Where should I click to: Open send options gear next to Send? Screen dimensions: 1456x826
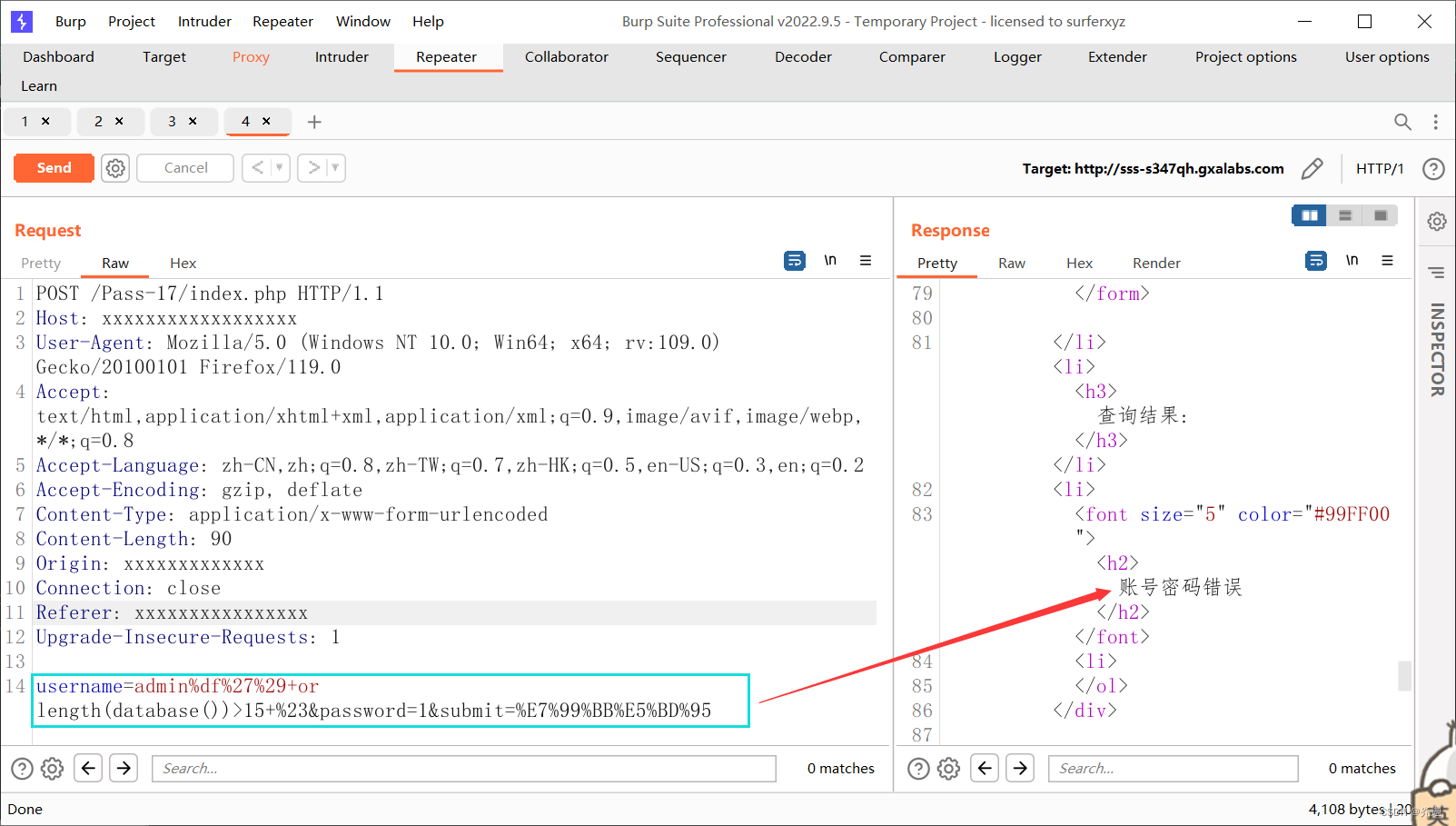115,168
